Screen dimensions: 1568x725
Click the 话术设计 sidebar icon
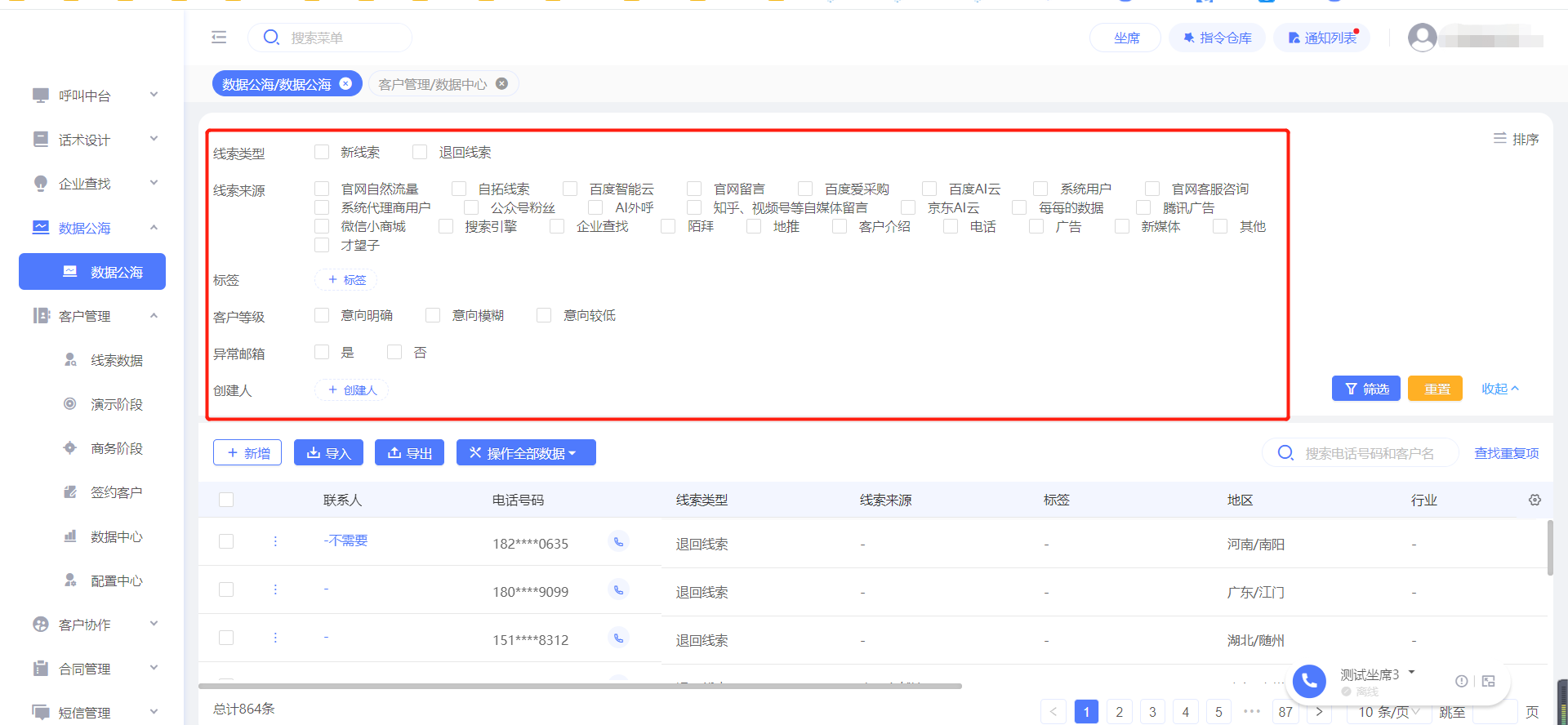point(41,139)
